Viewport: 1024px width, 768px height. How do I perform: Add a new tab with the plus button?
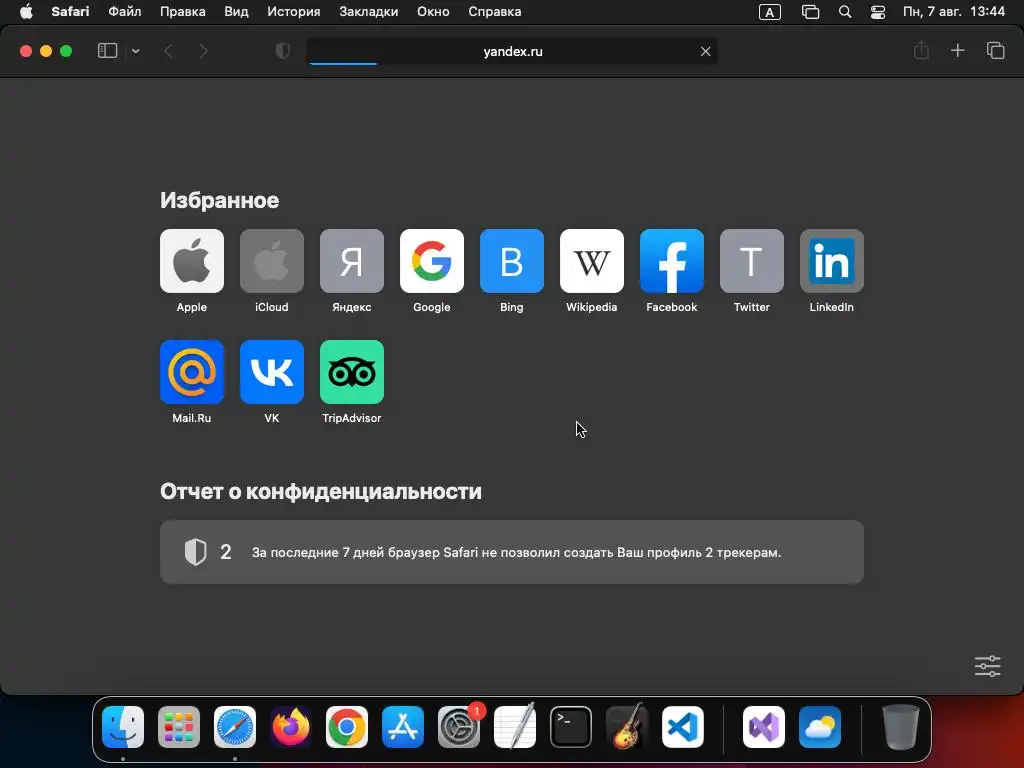click(957, 50)
